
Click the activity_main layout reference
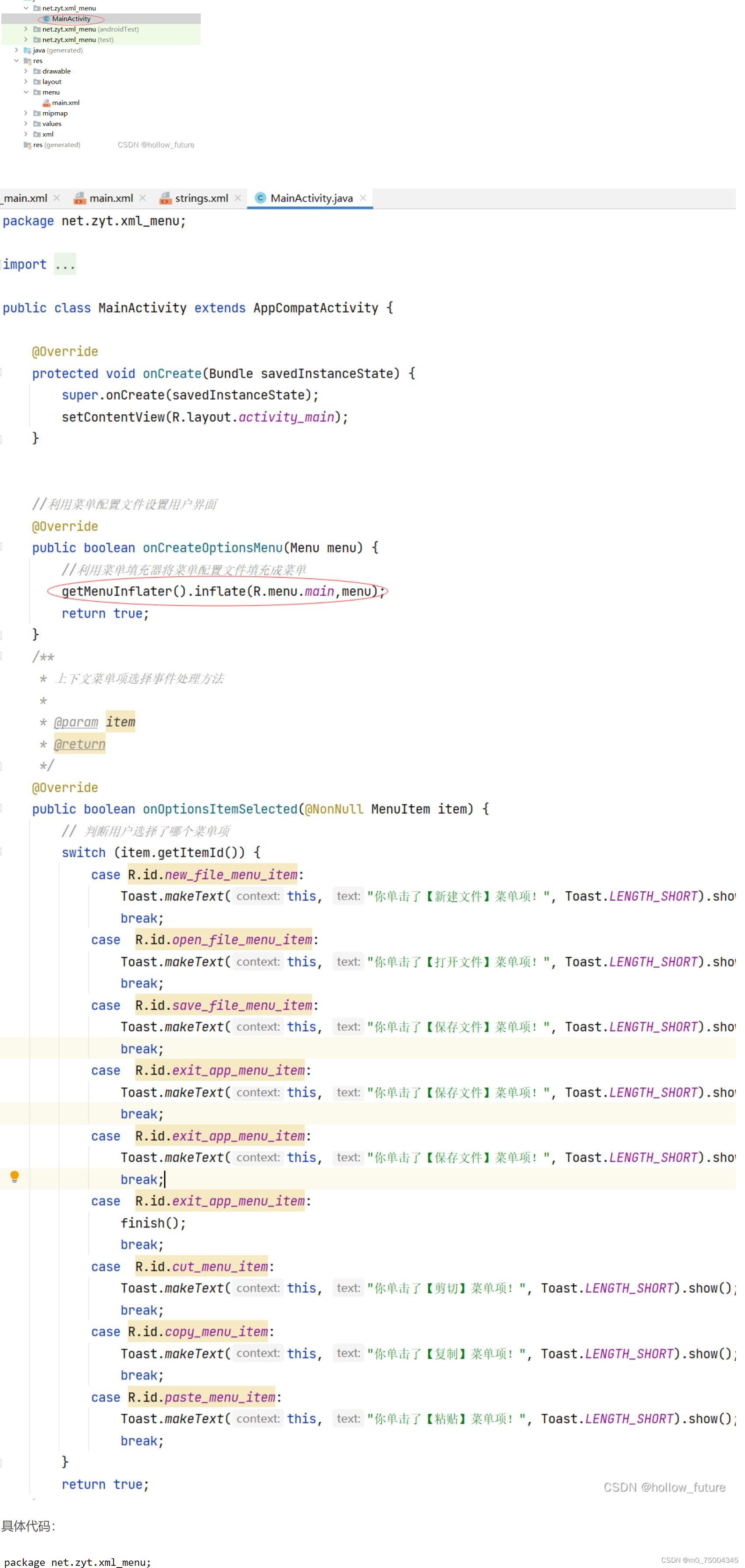coord(286,417)
